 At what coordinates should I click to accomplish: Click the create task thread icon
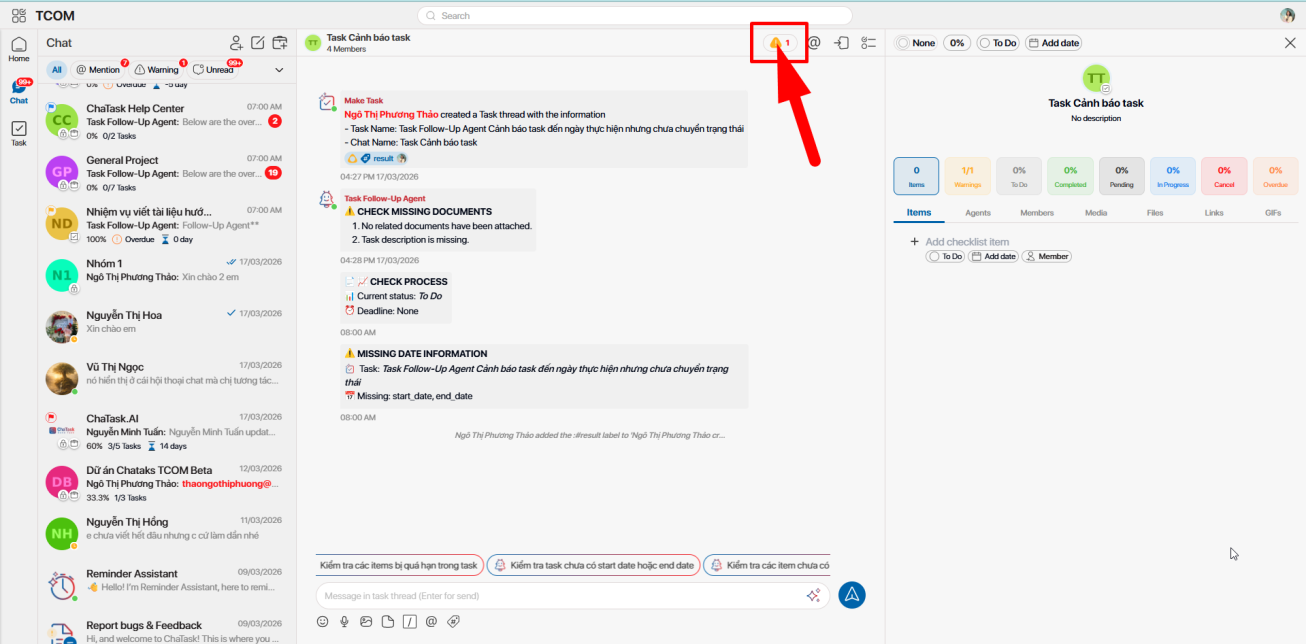pyautogui.click(x=280, y=43)
